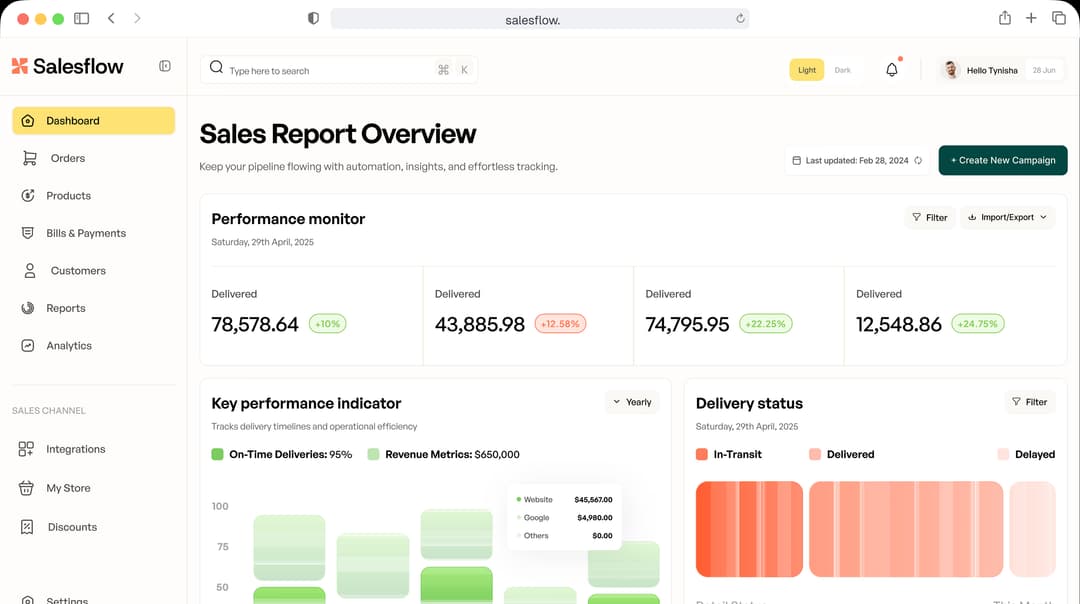Select the Light theme option
The width and height of the screenshot is (1080, 604).
tap(806, 70)
